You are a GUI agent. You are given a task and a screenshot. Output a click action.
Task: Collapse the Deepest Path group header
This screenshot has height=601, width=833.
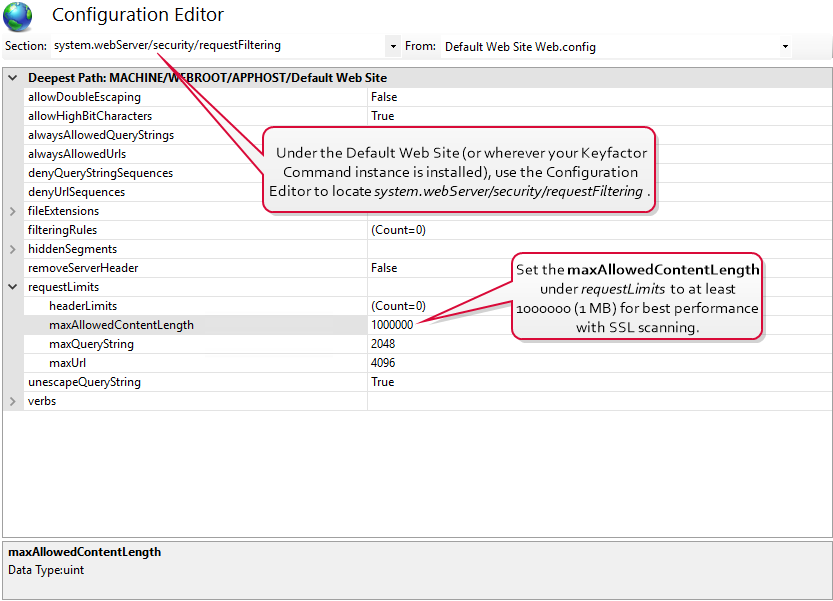[13, 78]
